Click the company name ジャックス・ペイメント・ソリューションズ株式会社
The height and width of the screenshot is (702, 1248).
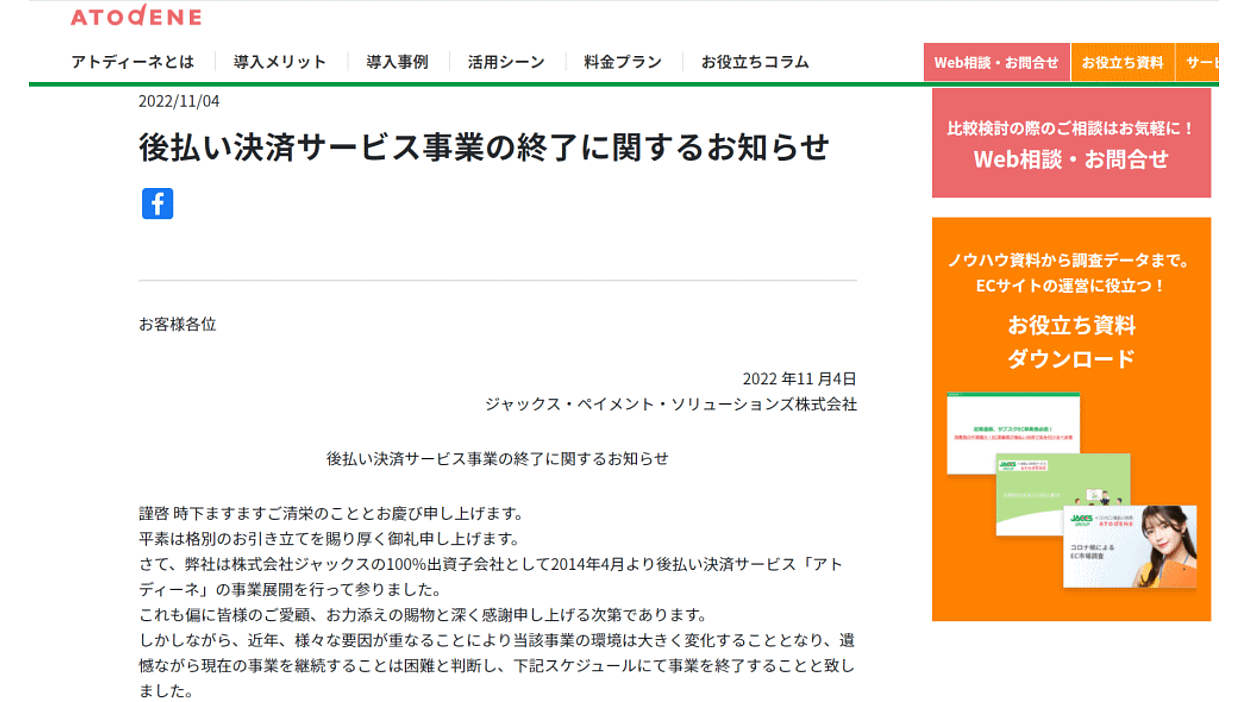pos(671,405)
